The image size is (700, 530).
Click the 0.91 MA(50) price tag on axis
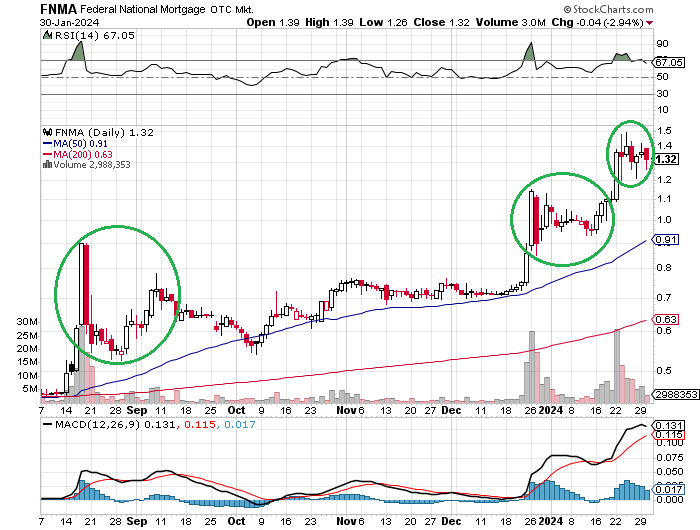click(x=667, y=240)
